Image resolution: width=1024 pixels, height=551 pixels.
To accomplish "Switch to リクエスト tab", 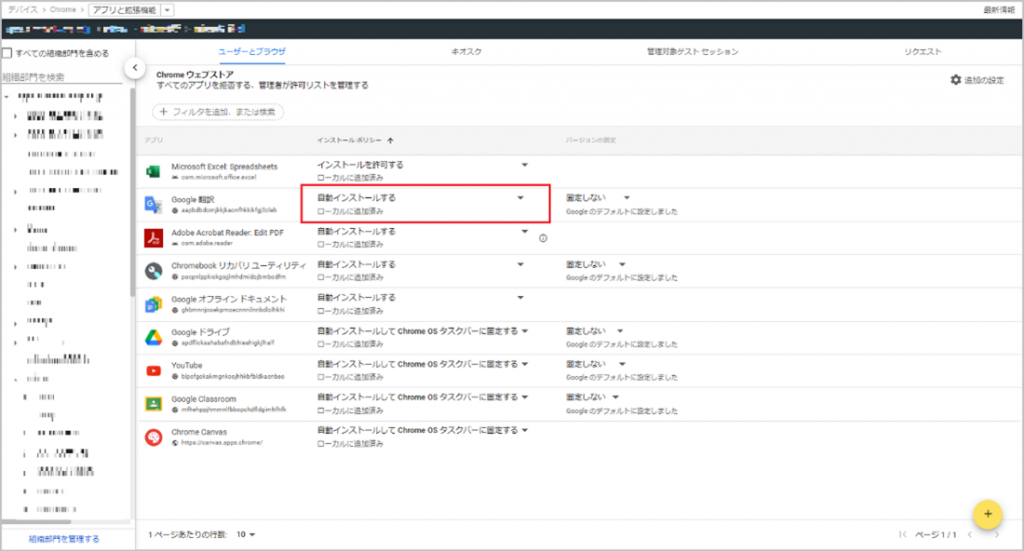I will (923, 52).
